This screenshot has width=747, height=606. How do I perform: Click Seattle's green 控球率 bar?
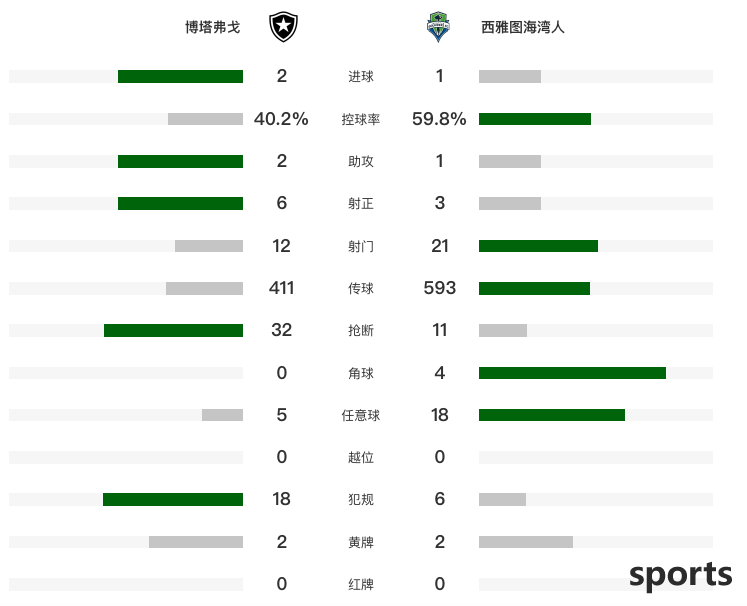click(535, 119)
